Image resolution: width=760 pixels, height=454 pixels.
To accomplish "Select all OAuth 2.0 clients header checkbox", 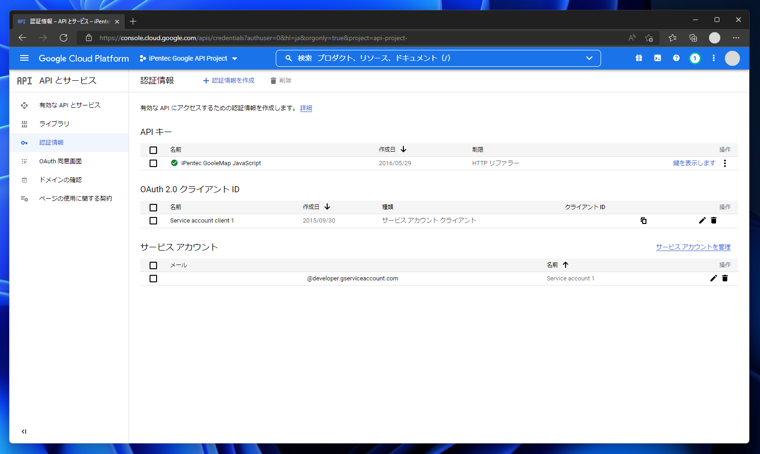I will click(153, 207).
